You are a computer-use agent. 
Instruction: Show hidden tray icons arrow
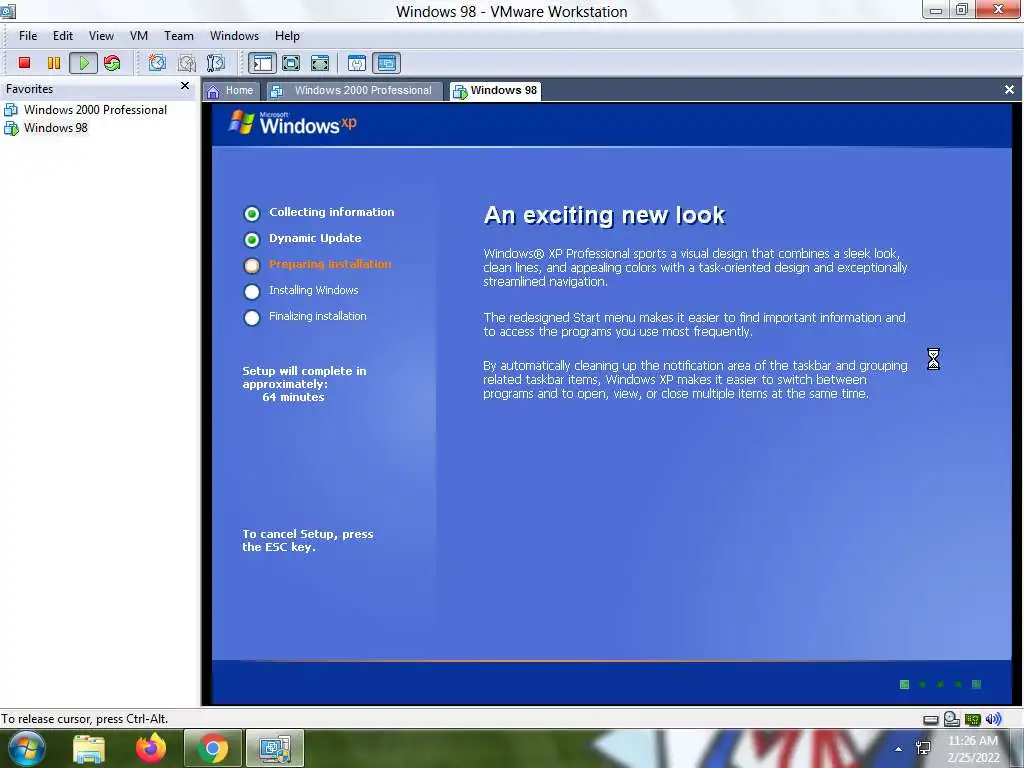pos(899,749)
